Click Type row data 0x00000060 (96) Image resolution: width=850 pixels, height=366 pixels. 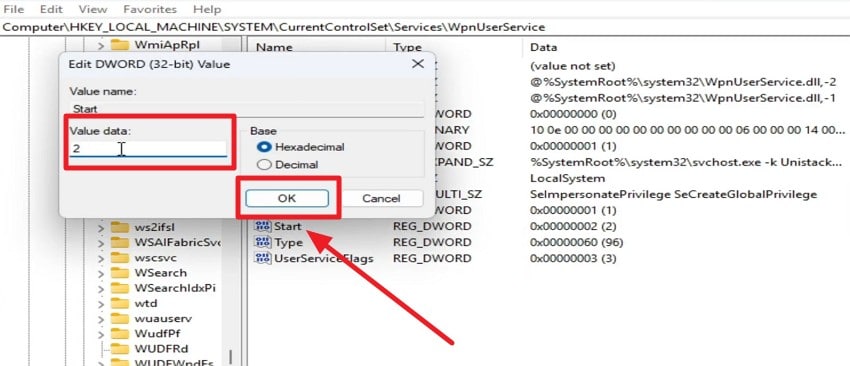(x=576, y=242)
